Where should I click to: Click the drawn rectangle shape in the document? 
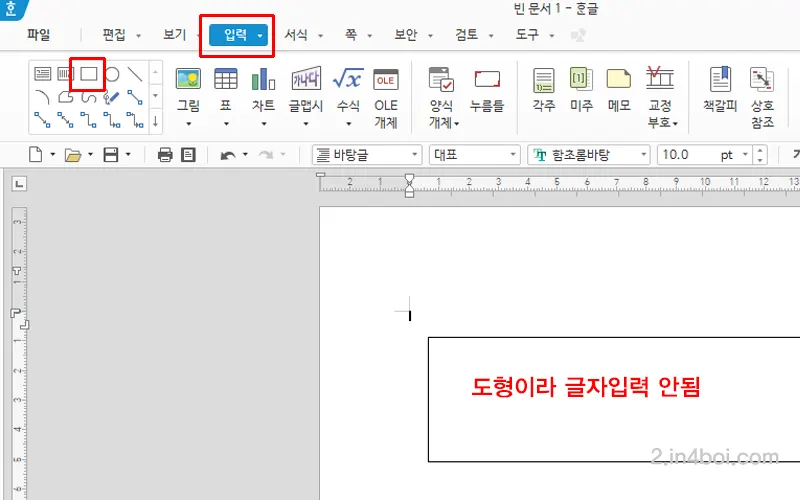[x=614, y=399]
